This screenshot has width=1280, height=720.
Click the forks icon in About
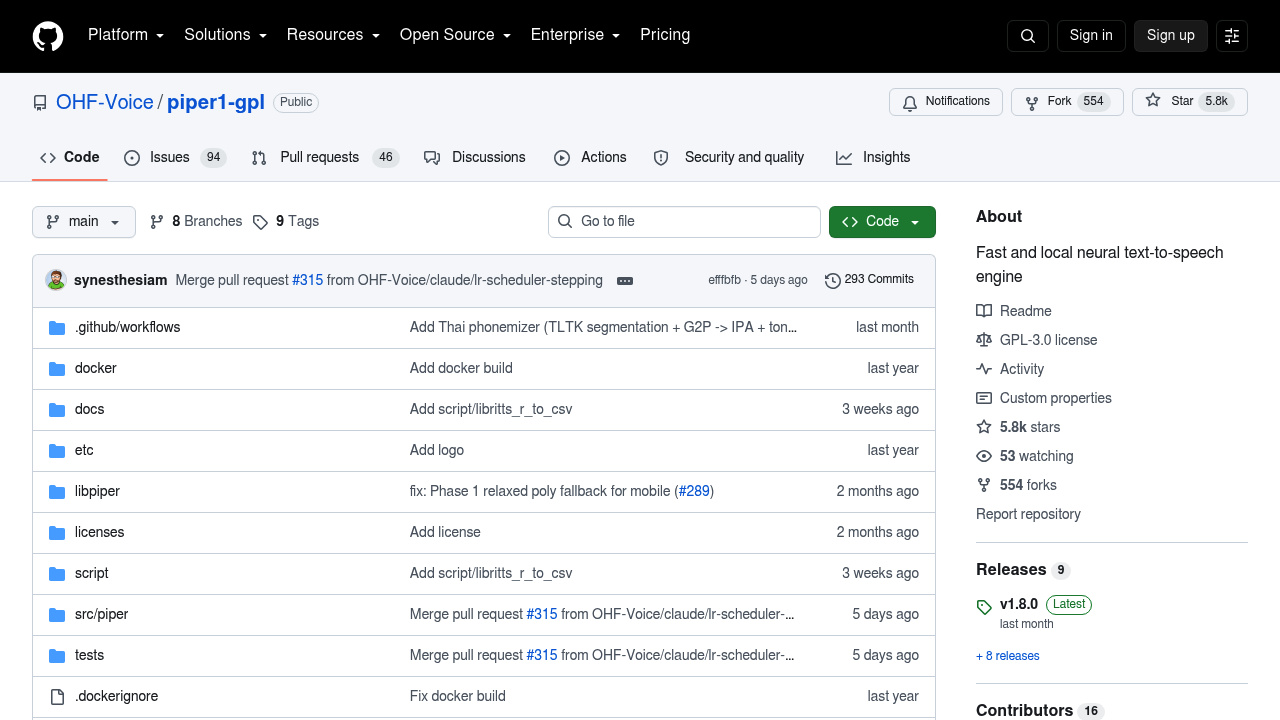click(x=984, y=485)
